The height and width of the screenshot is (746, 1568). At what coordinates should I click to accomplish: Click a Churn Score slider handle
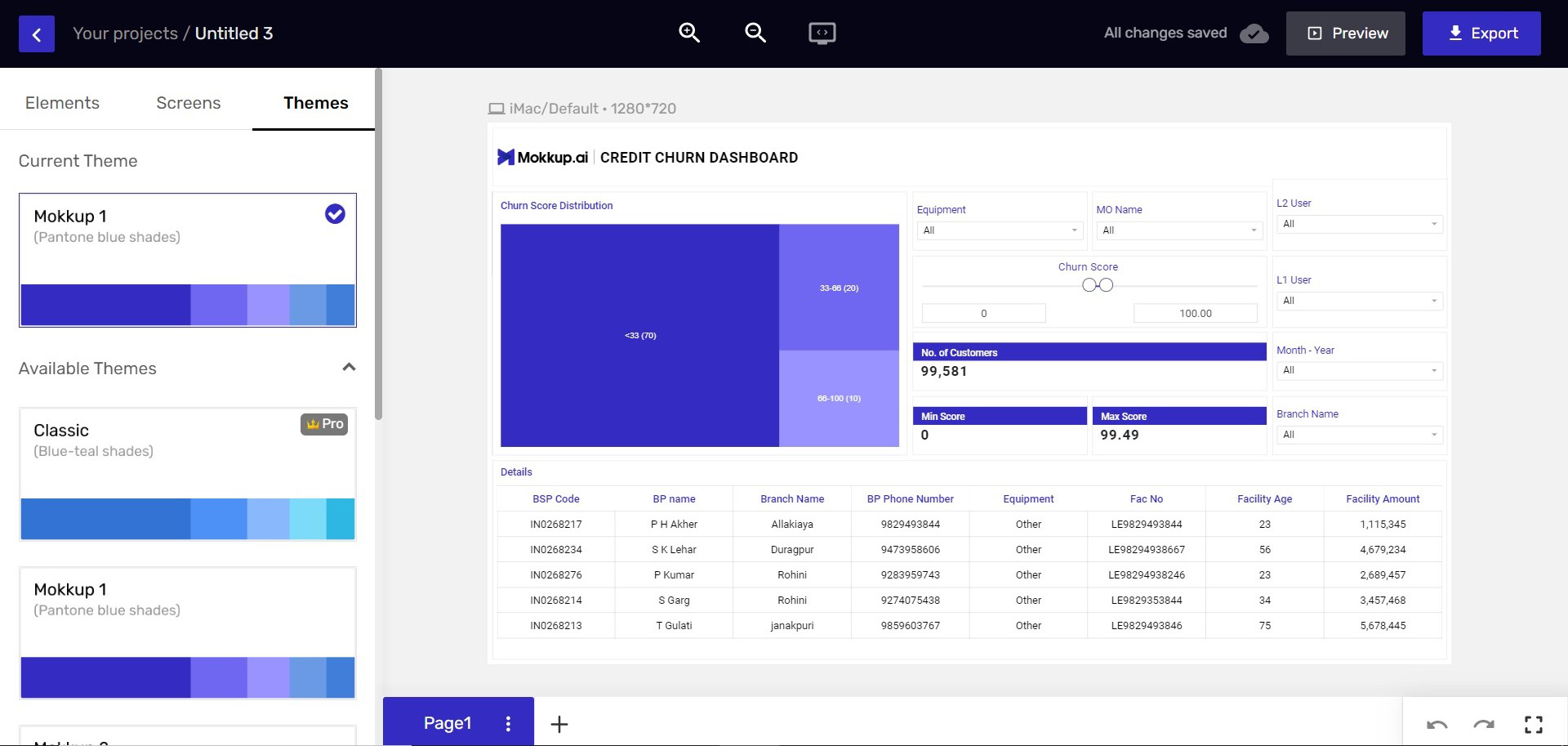pos(1089,284)
